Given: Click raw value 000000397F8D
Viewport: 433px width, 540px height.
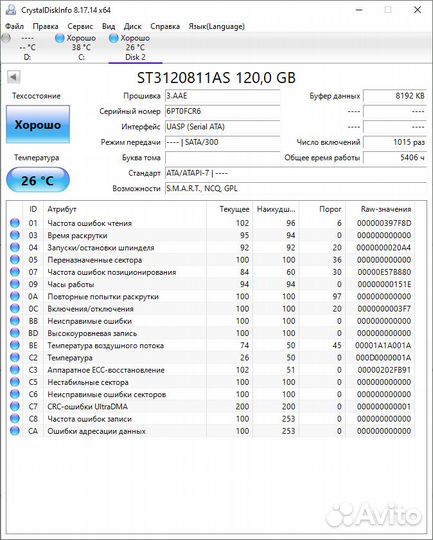Looking at the screenshot, I should coord(384,223).
